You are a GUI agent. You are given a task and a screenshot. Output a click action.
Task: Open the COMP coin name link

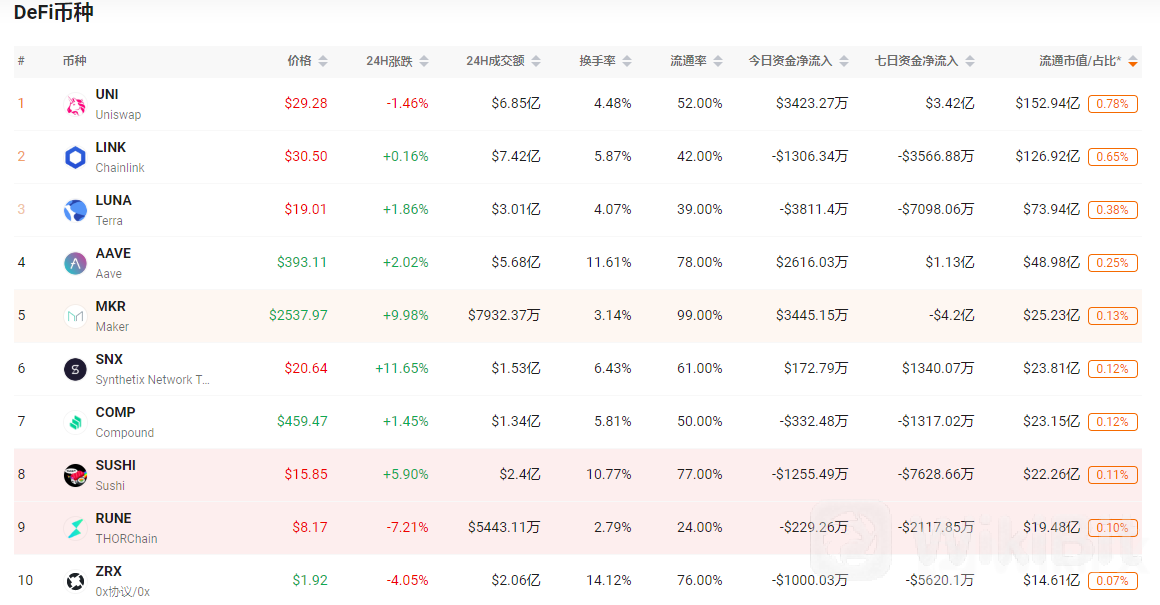coord(115,413)
